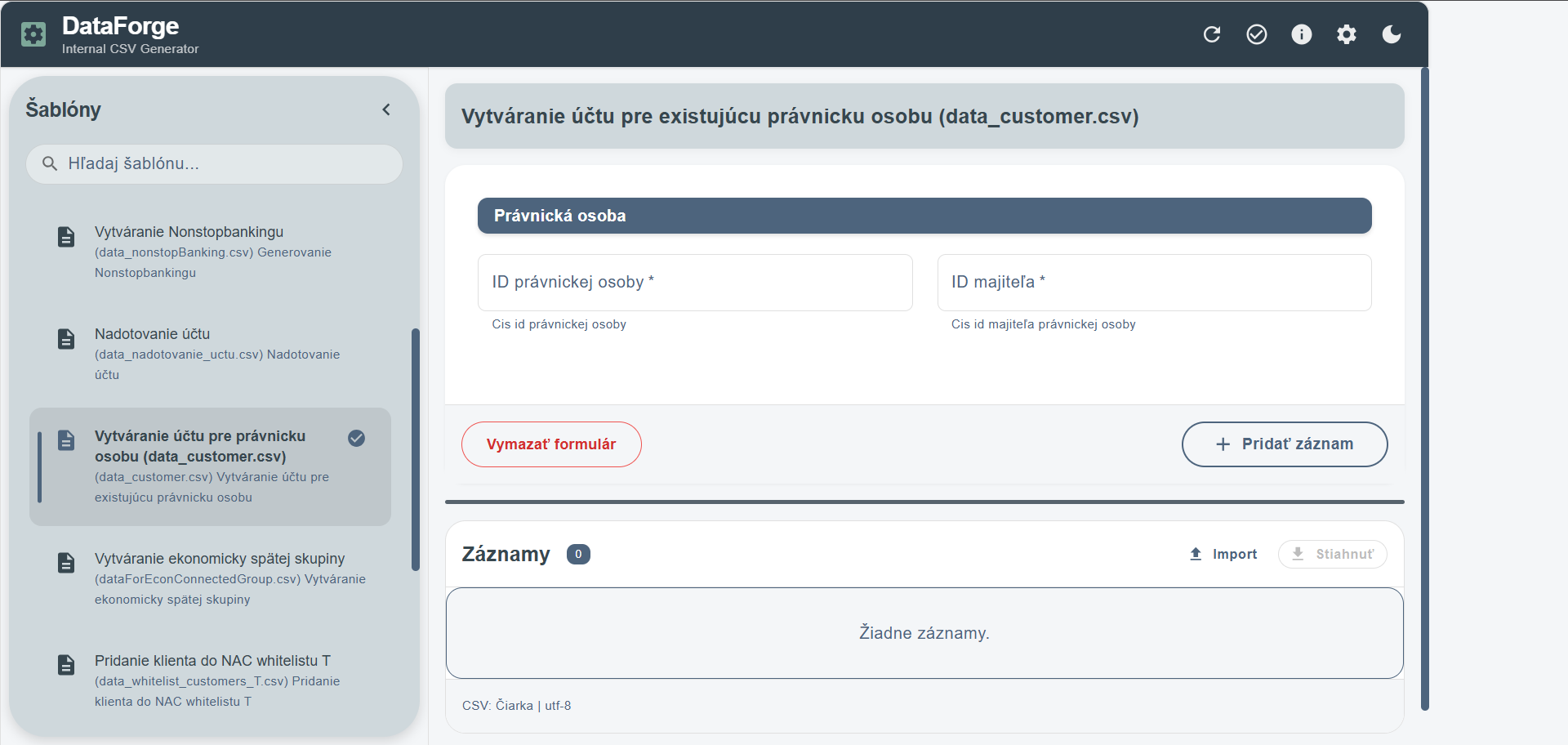Open settings gear icon in header
The height and width of the screenshot is (745, 1568).
pyautogui.click(x=1347, y=34)
